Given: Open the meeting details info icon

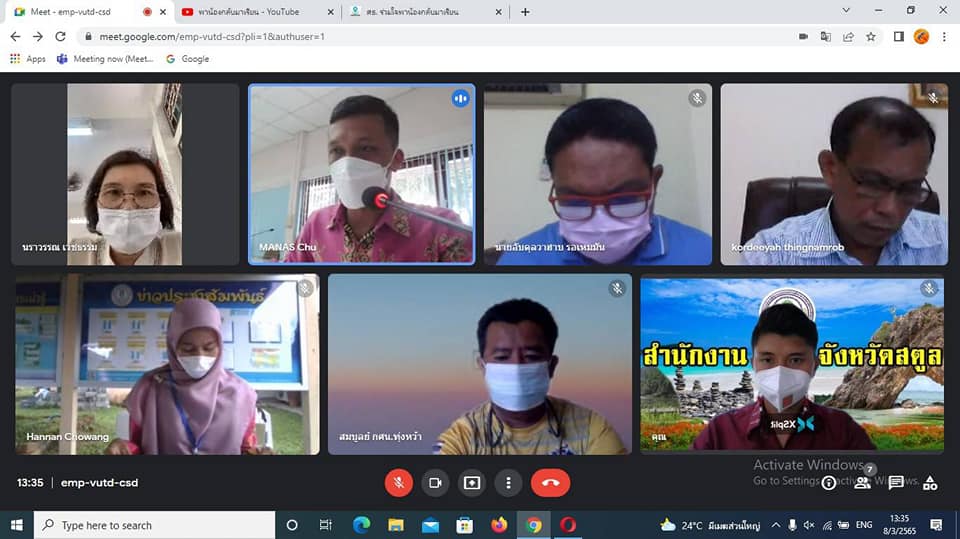Looking at the screenshot, I should (829, 483).
